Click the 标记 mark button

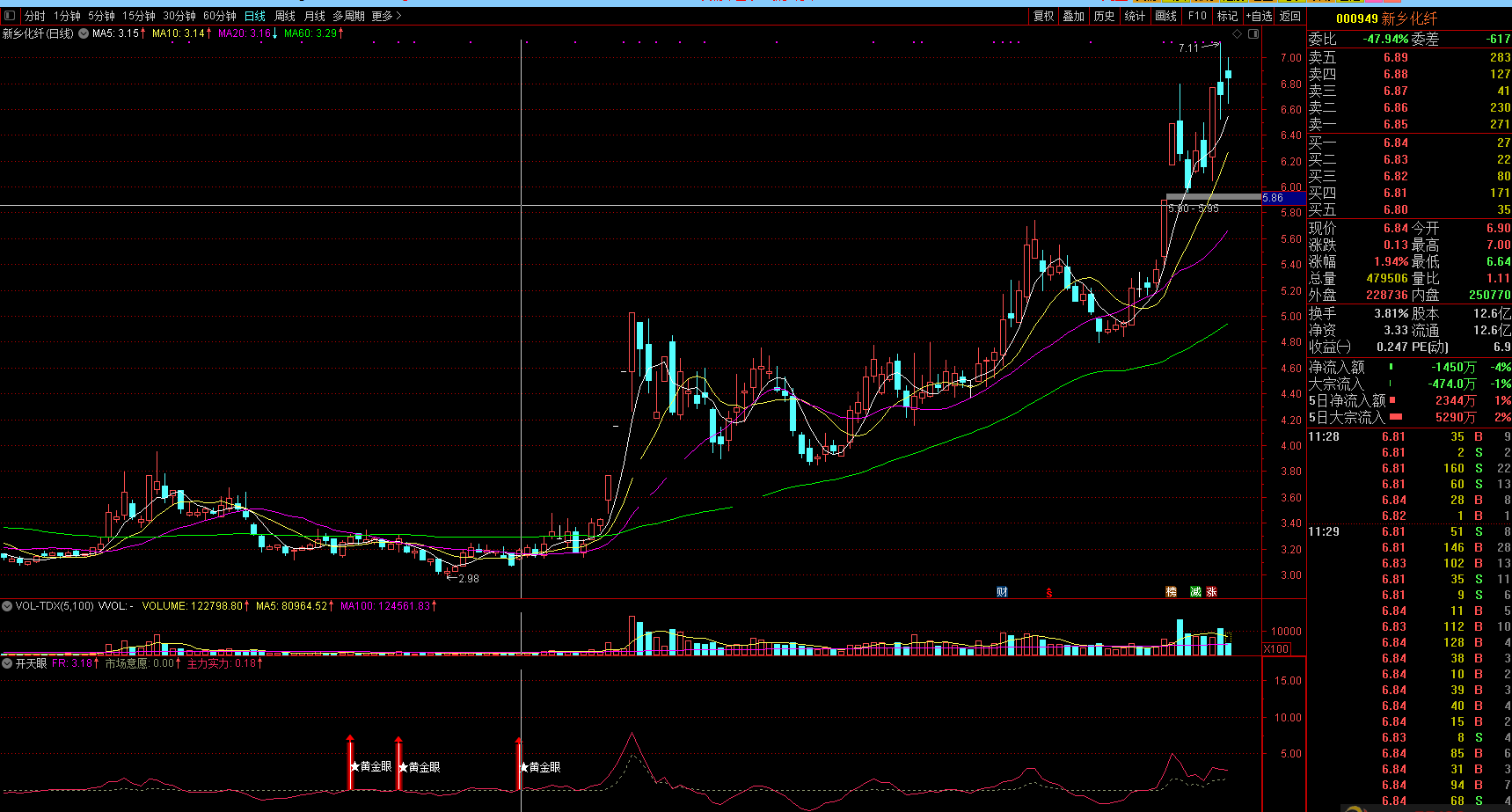1228,16
